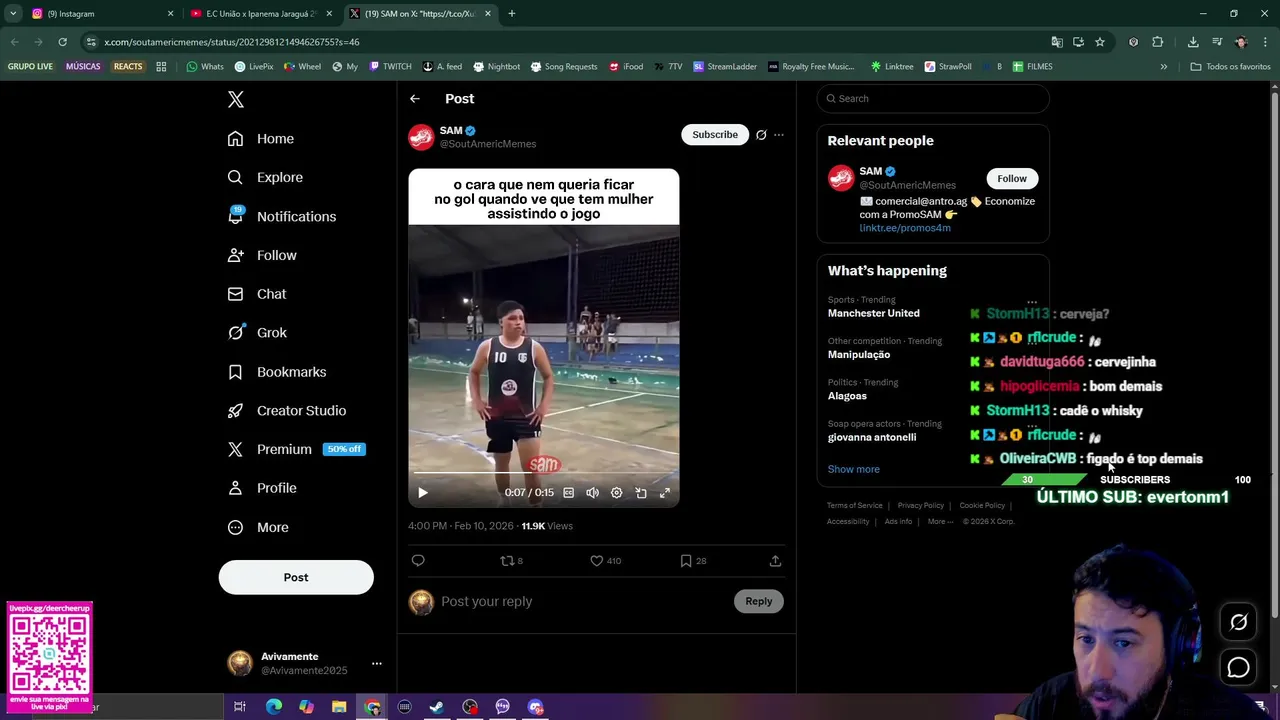Open Premium with 50% off badge
Image resolution: width=1280 pixels, height=720 pixels.
click(296, 449)
